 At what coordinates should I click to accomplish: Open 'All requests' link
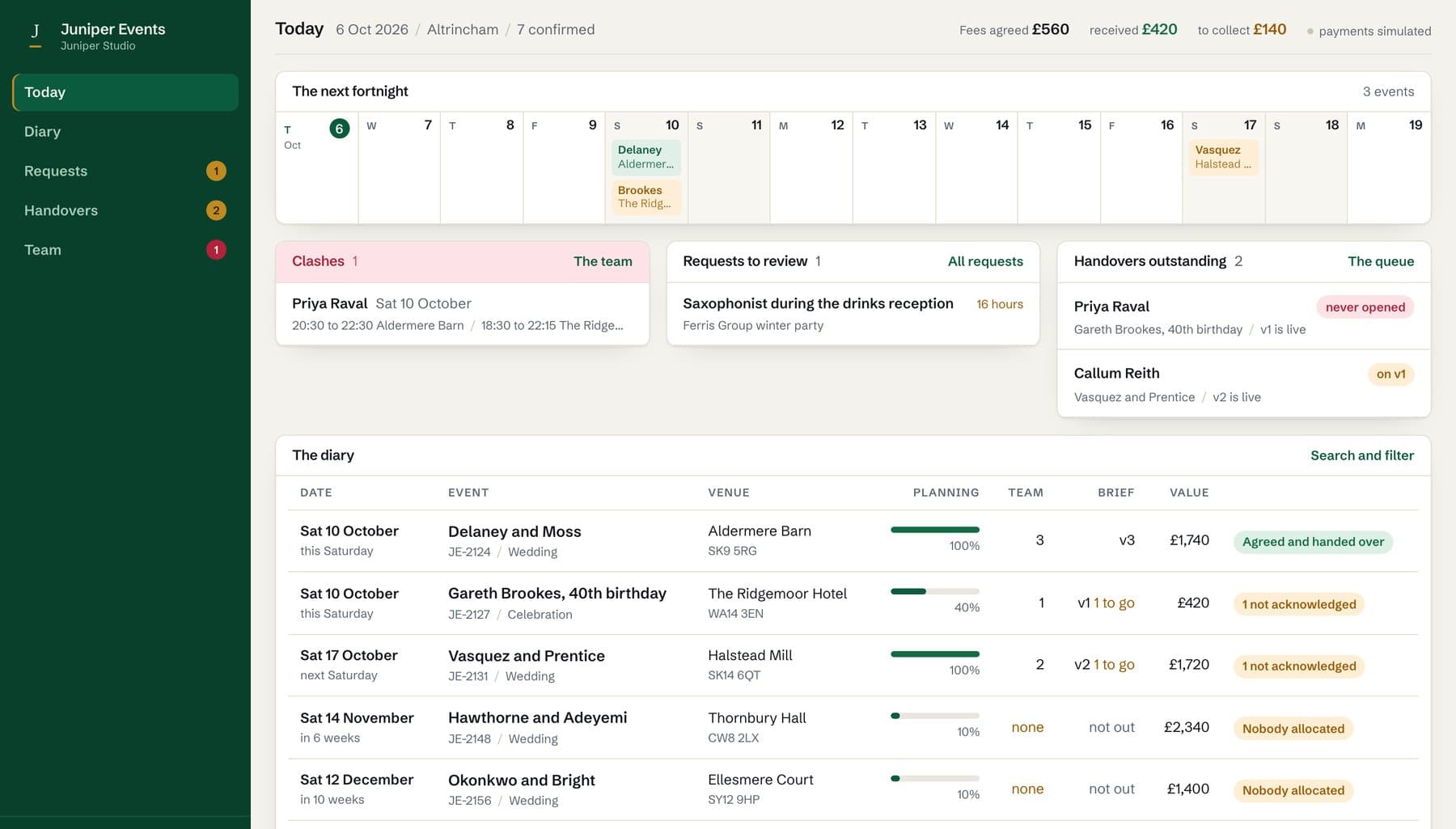(x=985, y=261)
